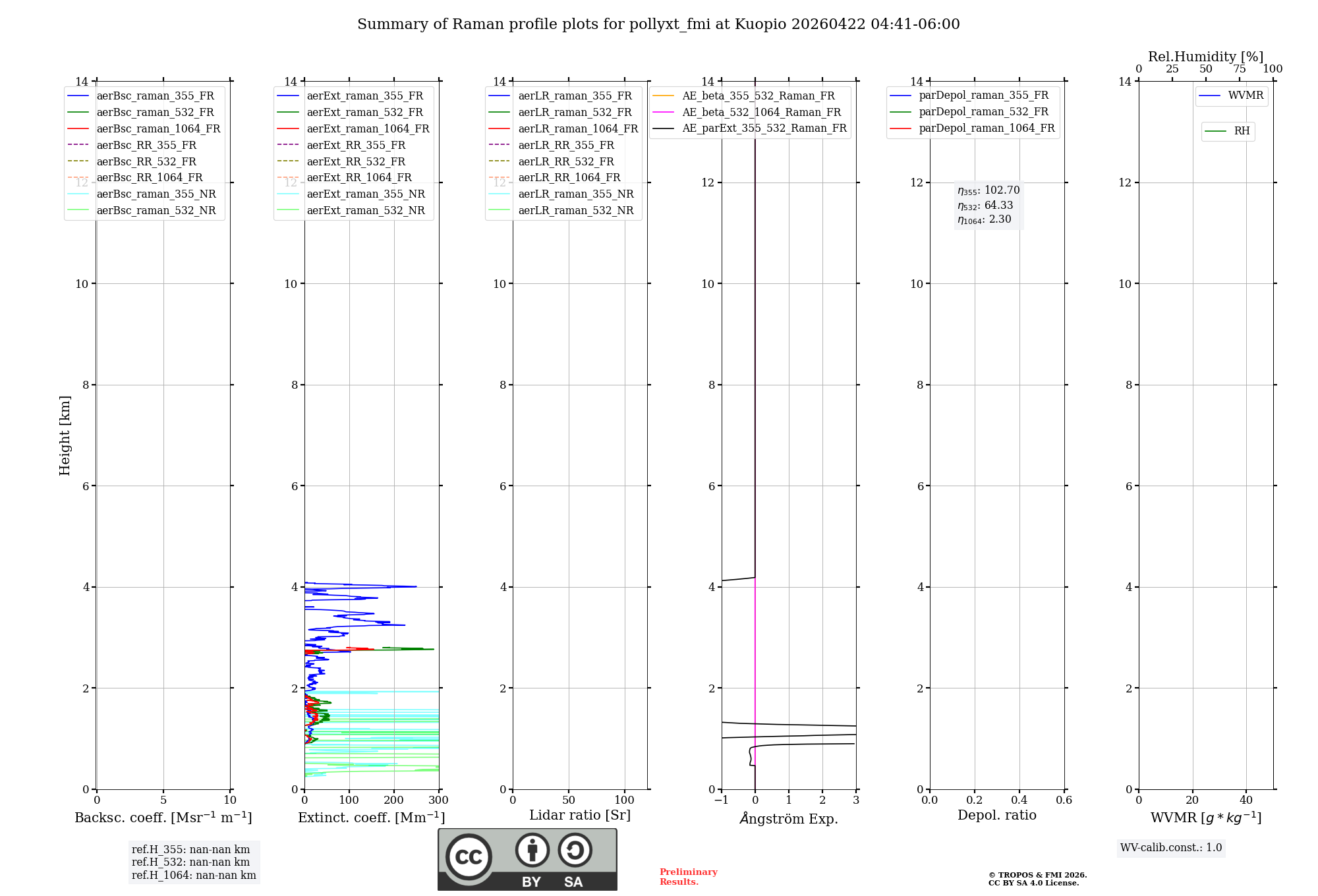Click the Extinct. coeff. axis label

point(371,818)
